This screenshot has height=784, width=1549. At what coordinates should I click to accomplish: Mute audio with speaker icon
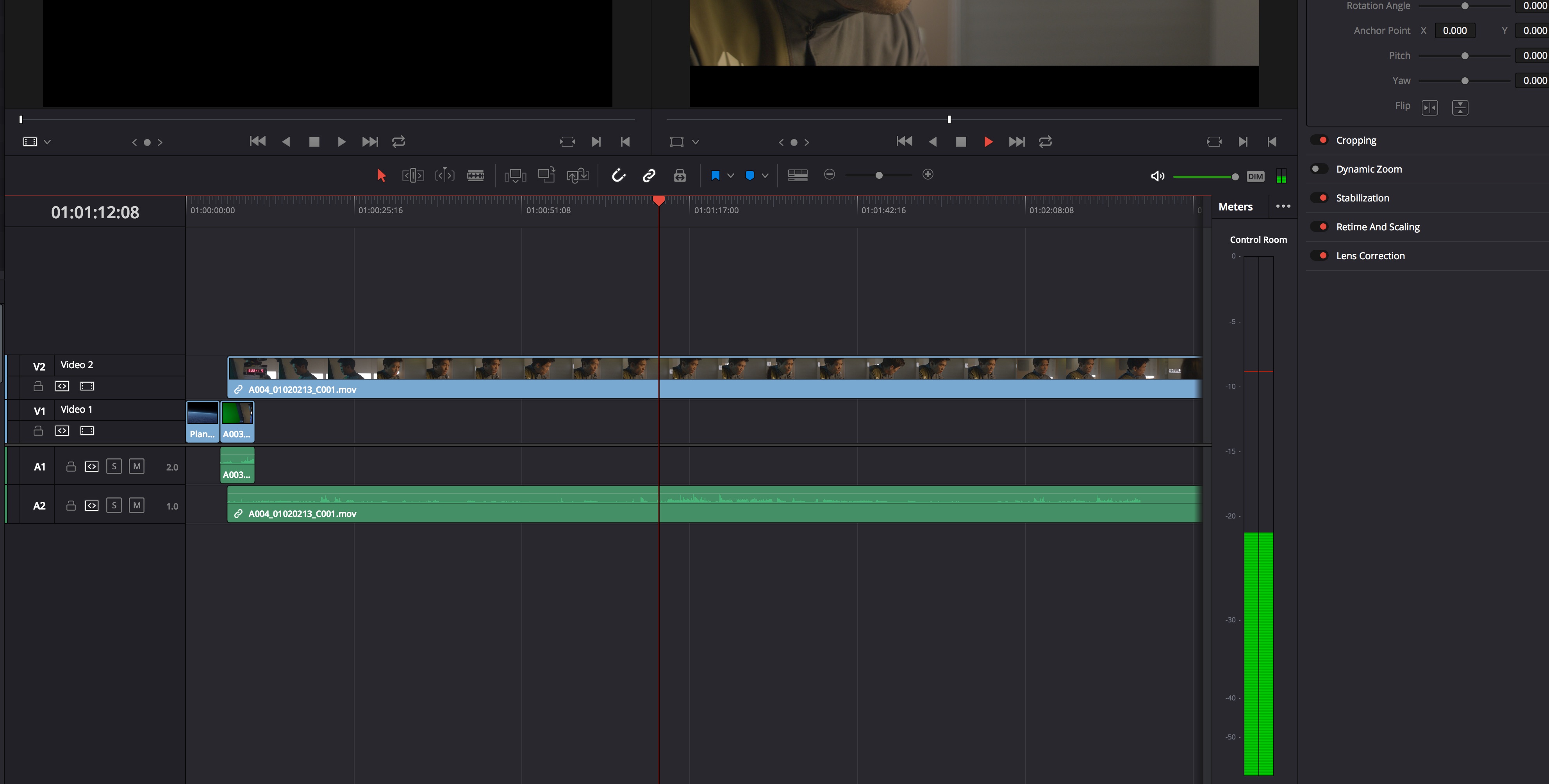1157,176
